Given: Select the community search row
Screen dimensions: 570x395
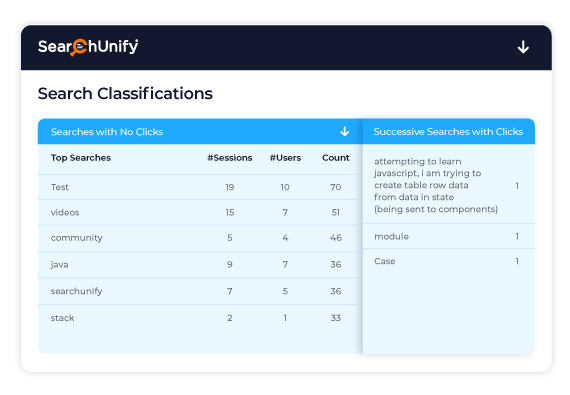Looking at the screenshot, I should (x=200, y=238).
